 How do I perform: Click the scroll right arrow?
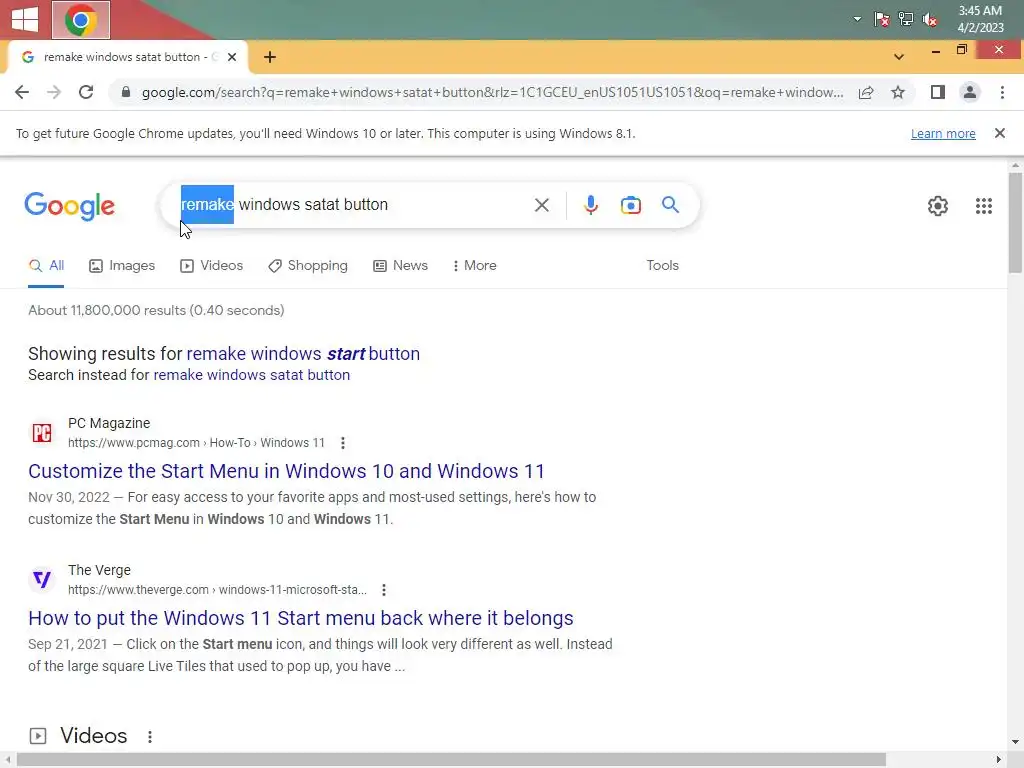pos(999,760)
